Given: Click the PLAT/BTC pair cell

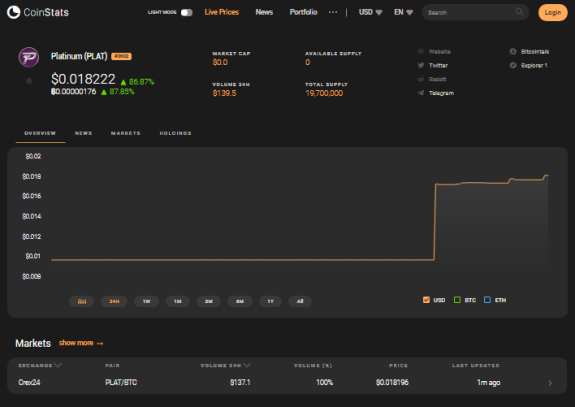Looking at the screenshot, I should [121, 382].
